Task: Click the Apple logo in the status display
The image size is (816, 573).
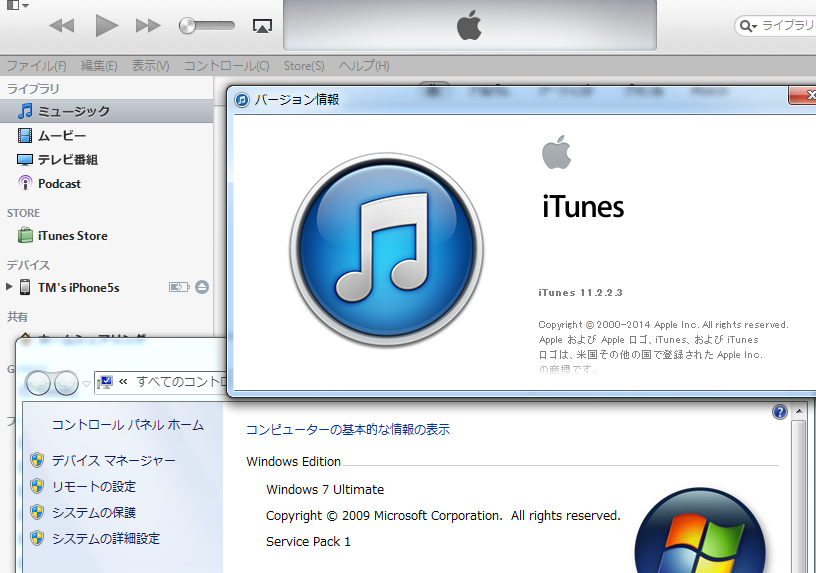Action: [x=469, y=26]
